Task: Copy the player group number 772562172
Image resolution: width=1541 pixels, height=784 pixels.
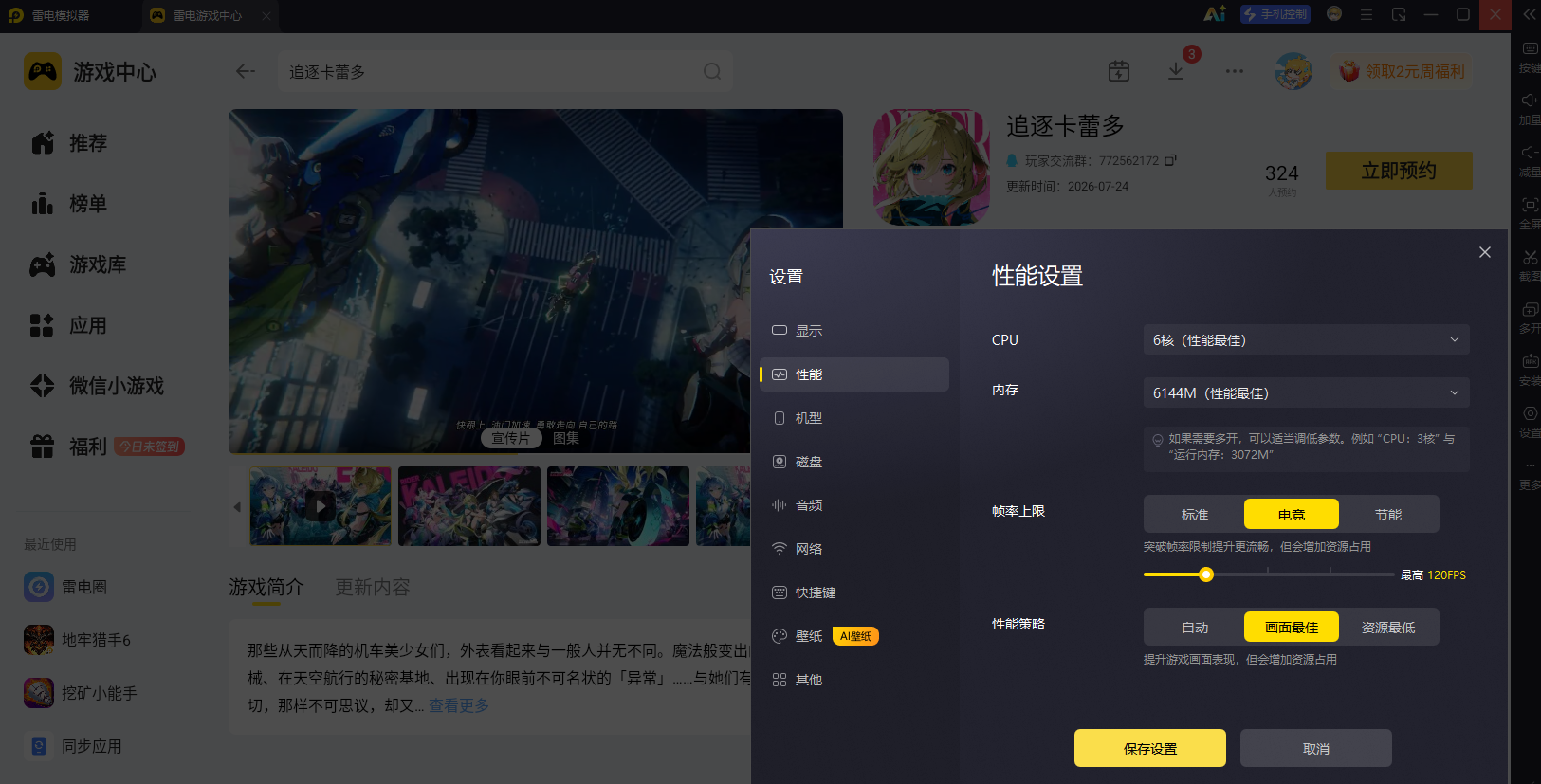Action: coord(1170,160)
